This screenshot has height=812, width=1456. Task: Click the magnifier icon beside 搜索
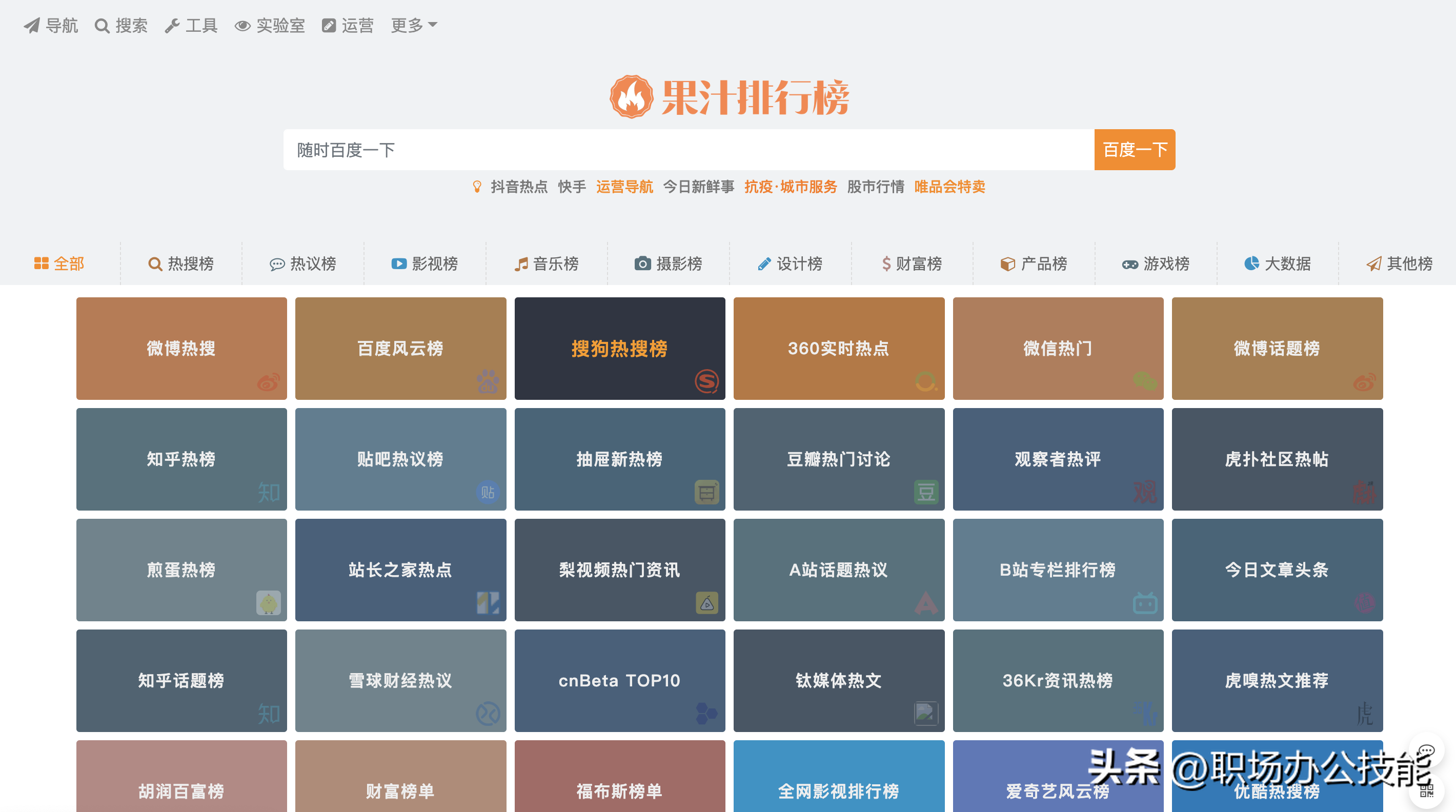pos(102,26)
